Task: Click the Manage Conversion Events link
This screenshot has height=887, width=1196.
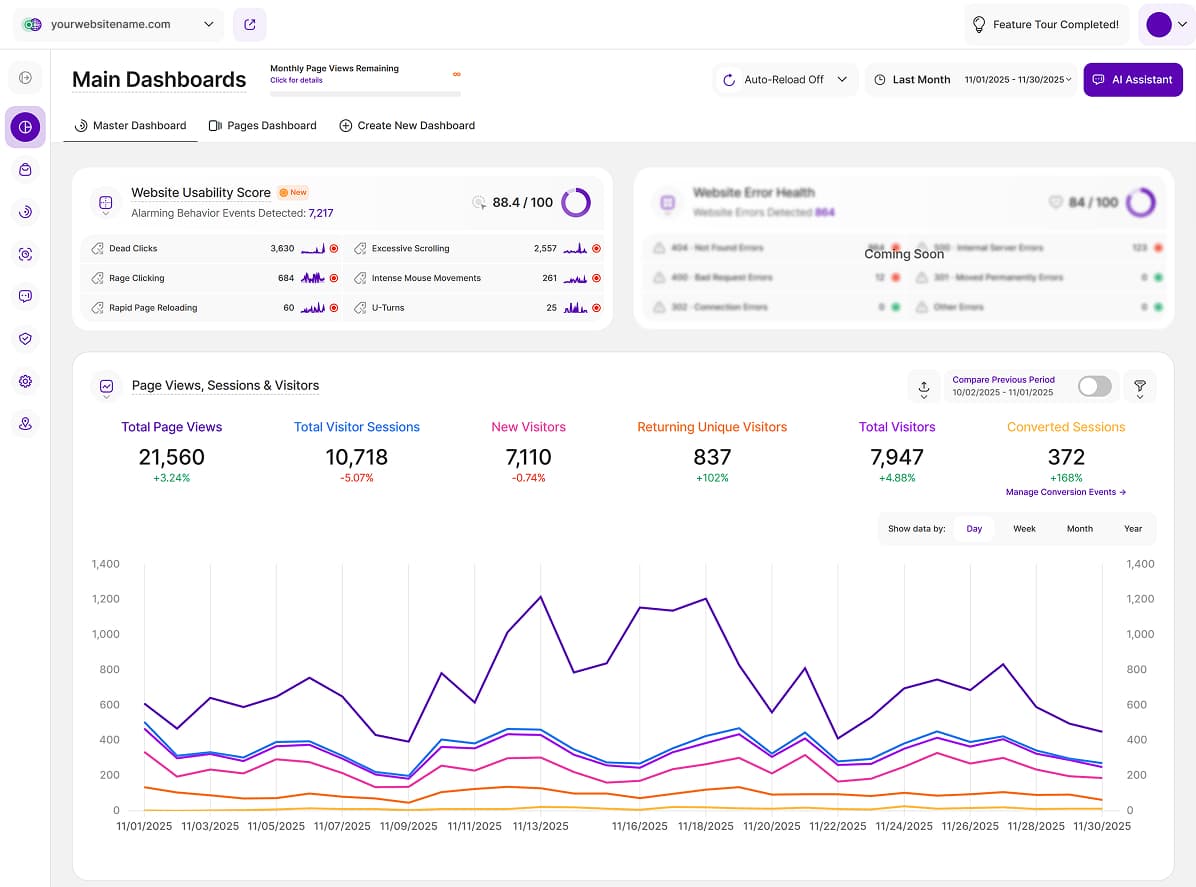Action: [1066, 492]
